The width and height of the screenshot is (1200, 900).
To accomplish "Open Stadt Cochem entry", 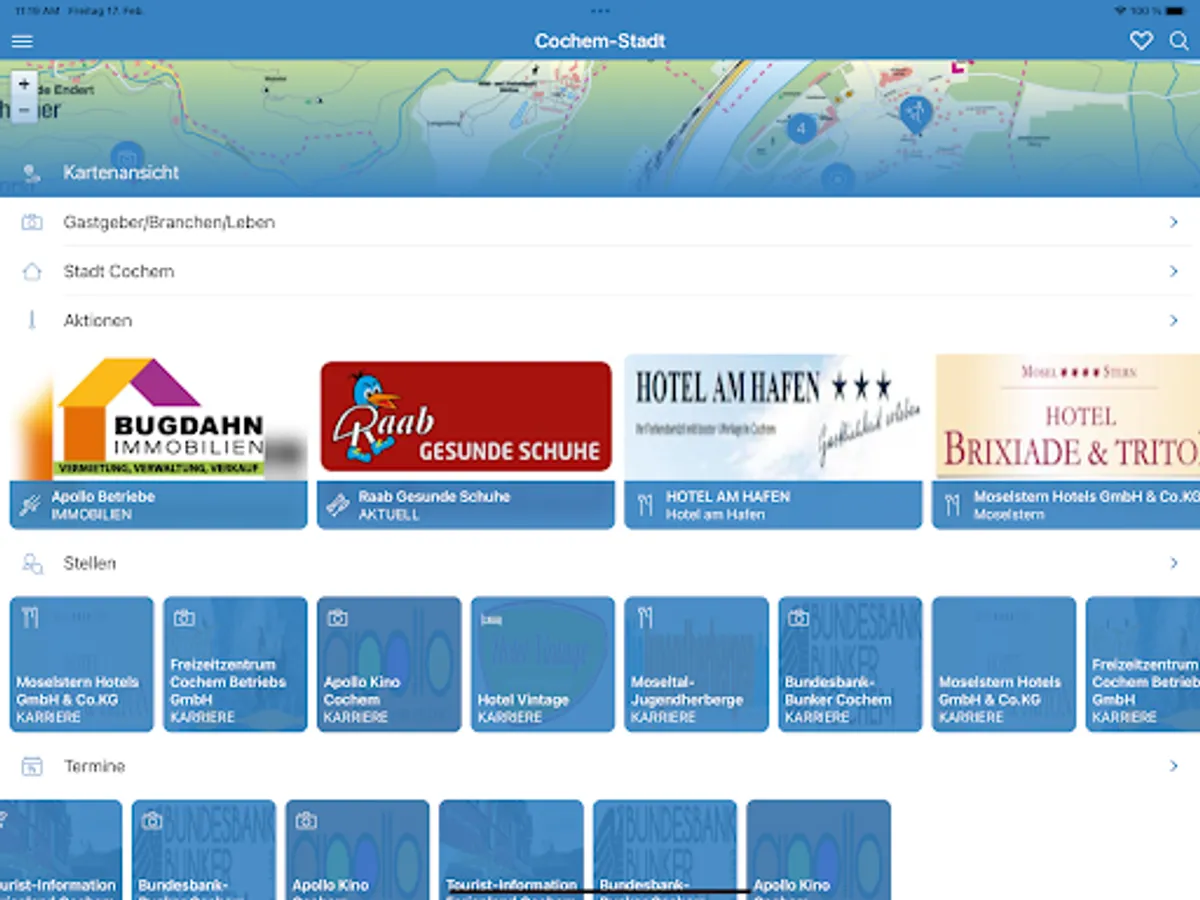I will (x=600, y=271).
